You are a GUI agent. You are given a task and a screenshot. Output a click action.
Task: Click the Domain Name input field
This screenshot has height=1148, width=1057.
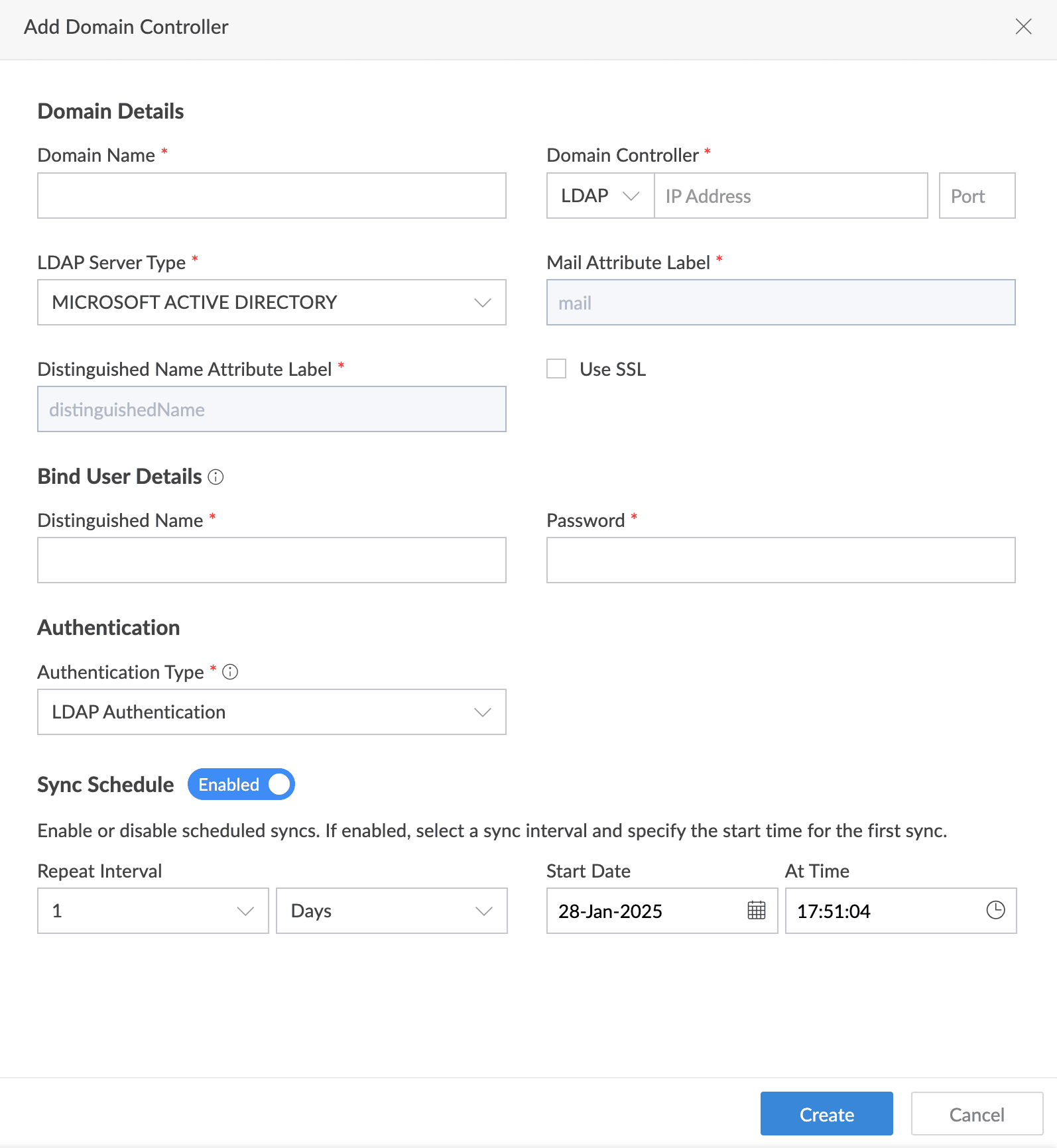pyautogui.click(x=272, y=196)
